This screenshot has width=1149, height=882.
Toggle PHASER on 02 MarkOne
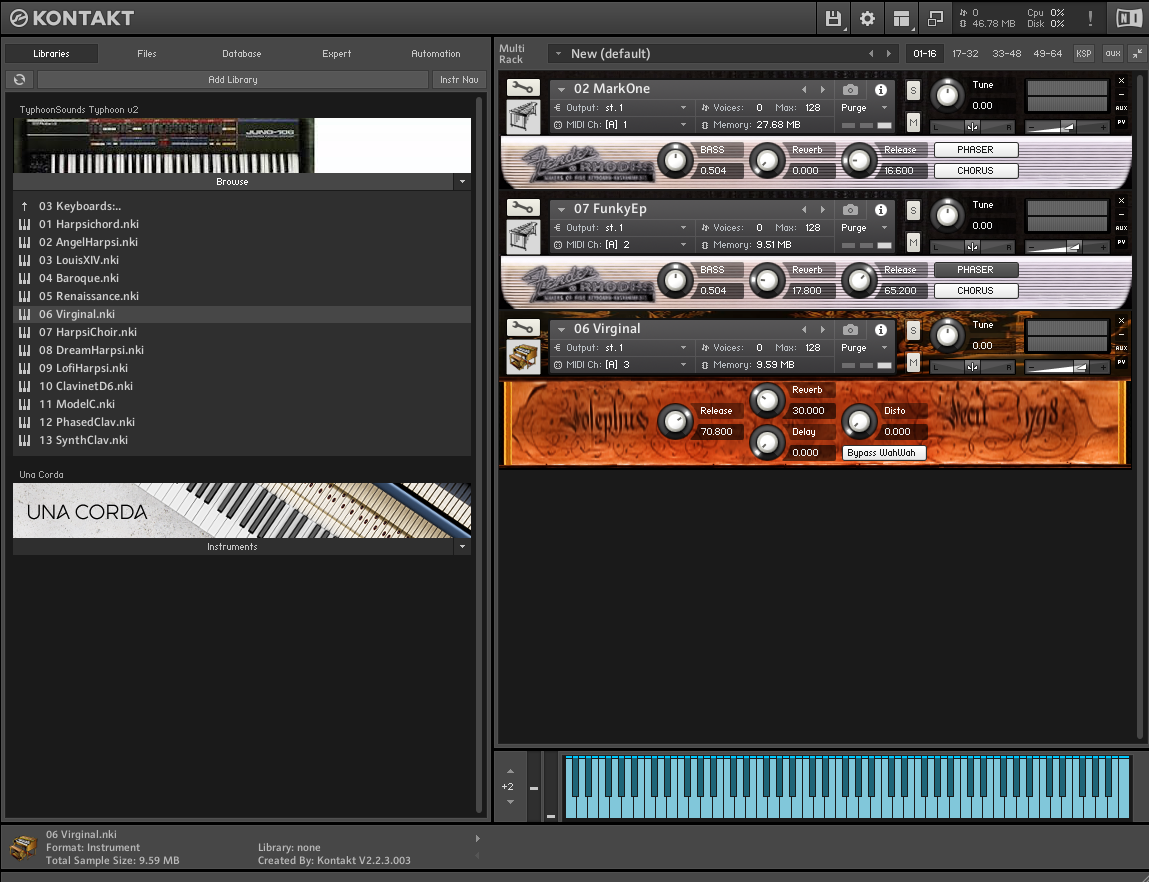point(975,149)
